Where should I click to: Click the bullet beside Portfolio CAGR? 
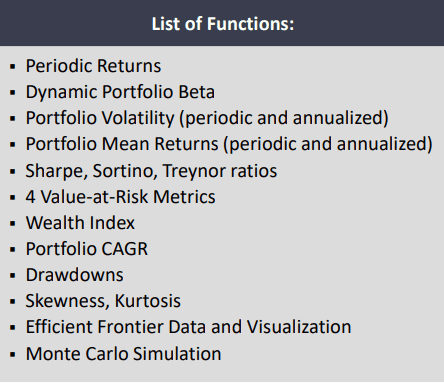(13, 250)
